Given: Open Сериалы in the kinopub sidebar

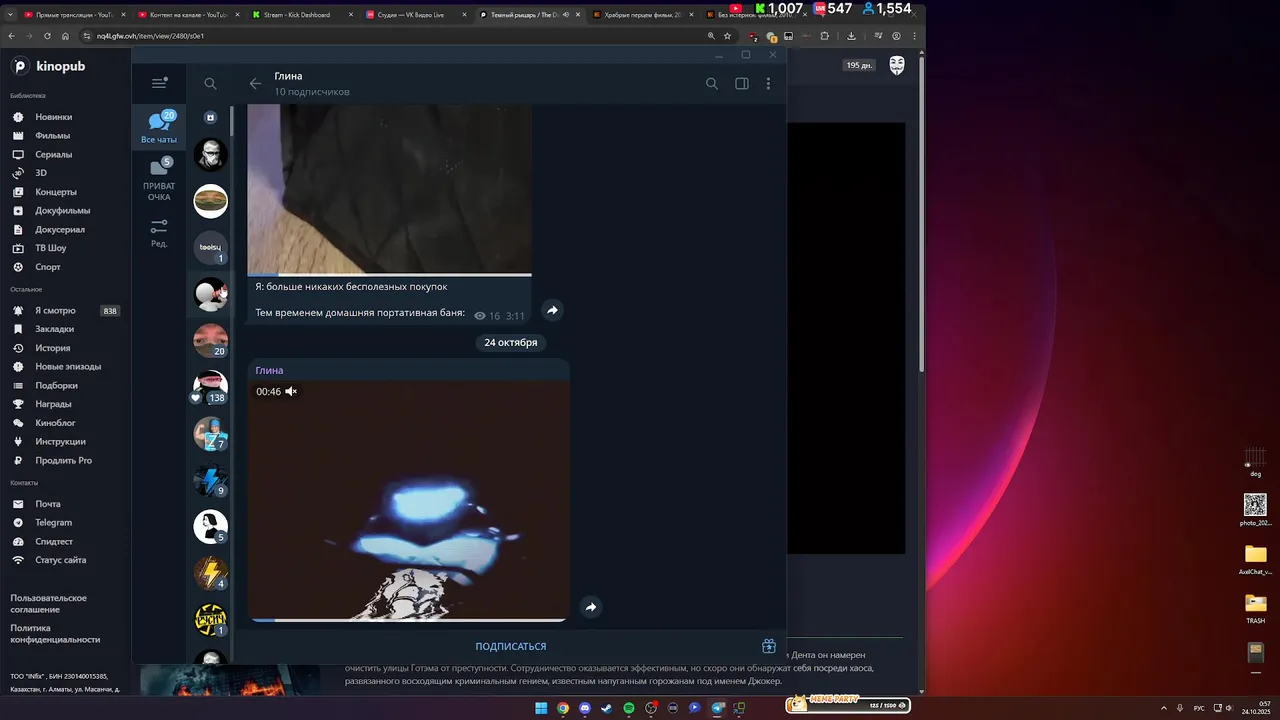Looking at the screenshot, I should click(x=53, y=155).
